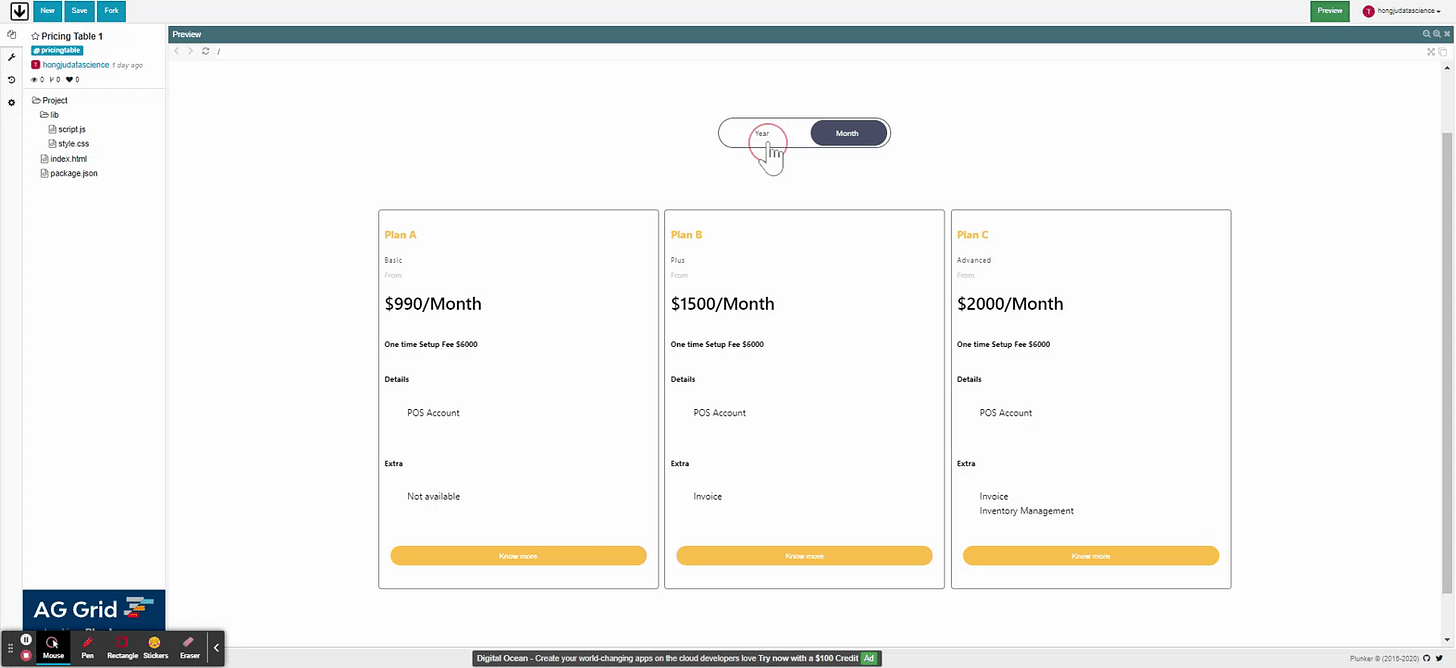The image size is (1456, 668).
Task: Select the Rectangle annotation tool
Action: click(x=122, y=648)
